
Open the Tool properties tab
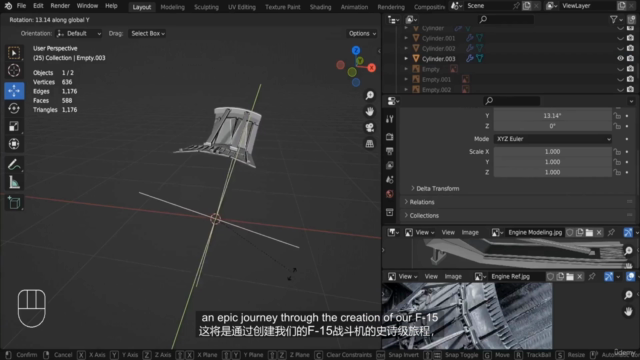[390, 119]
